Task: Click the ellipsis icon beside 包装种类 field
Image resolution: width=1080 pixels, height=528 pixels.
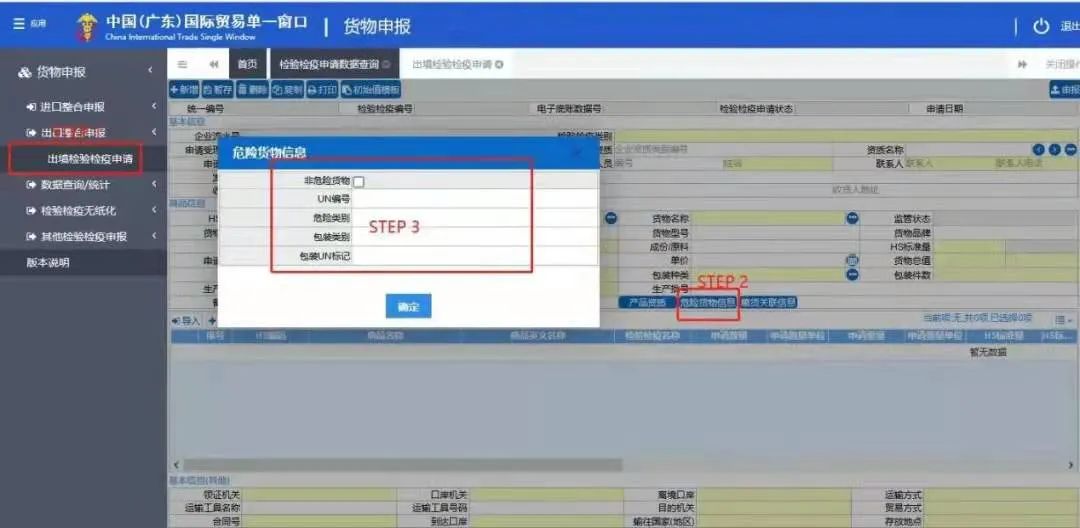Action: point(852,274)
